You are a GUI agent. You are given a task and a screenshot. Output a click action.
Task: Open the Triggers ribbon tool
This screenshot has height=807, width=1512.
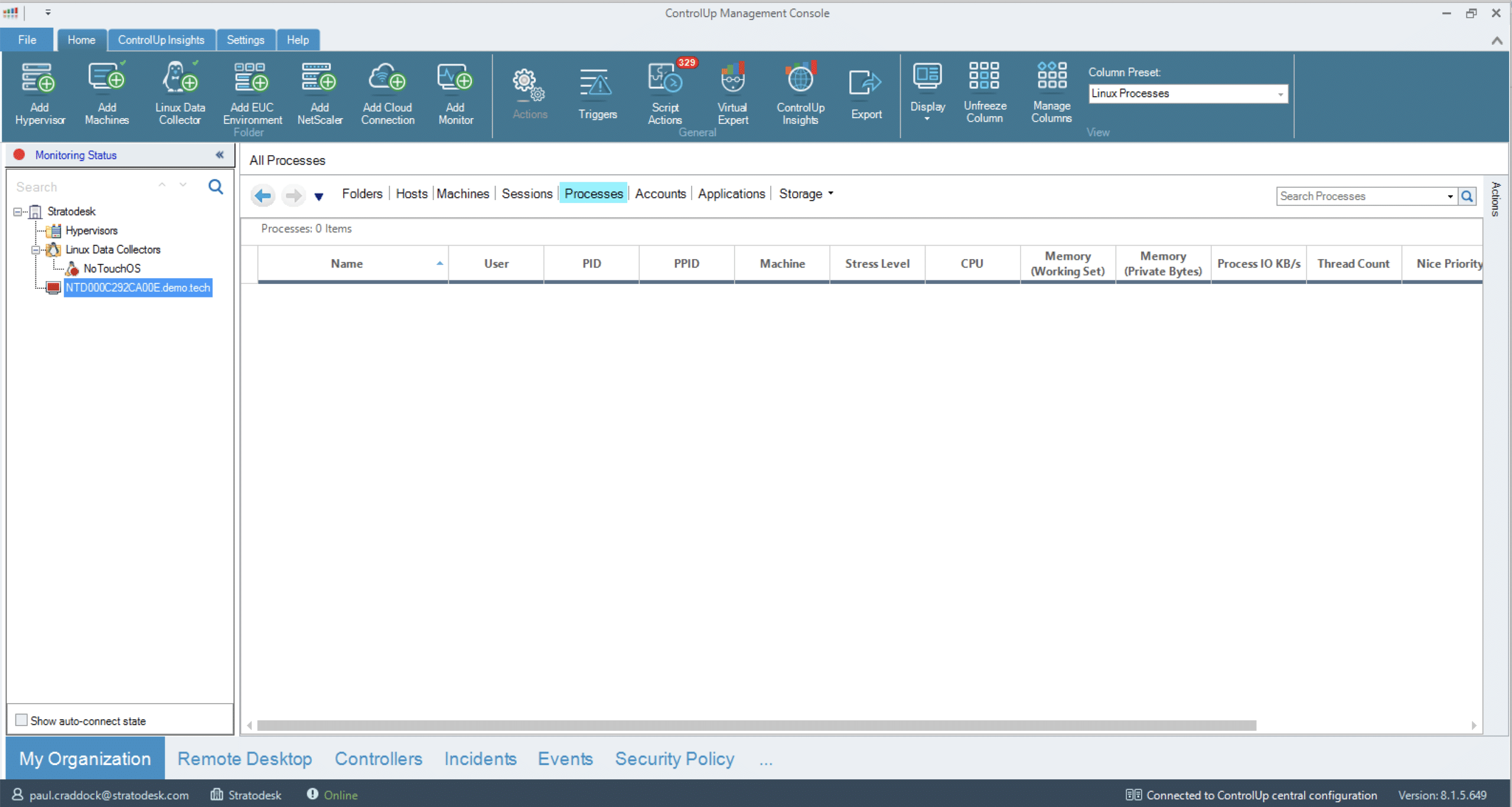click(597, 93)
